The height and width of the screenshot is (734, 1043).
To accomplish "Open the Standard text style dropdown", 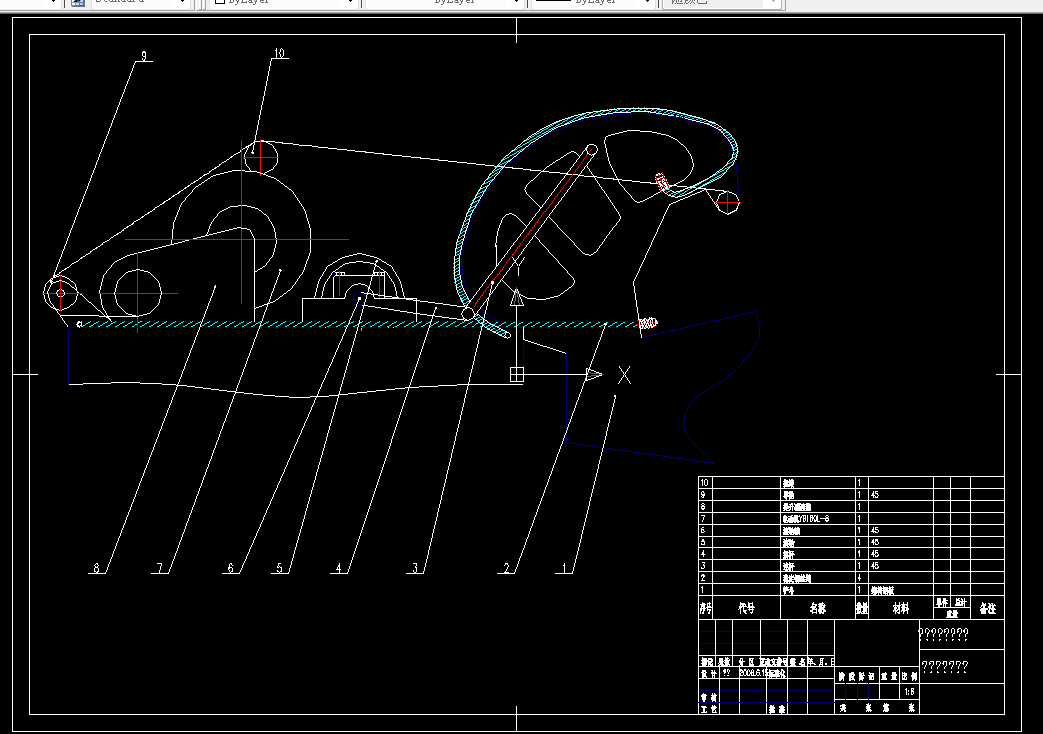I will pyautogui.click(x=182, y=3).
